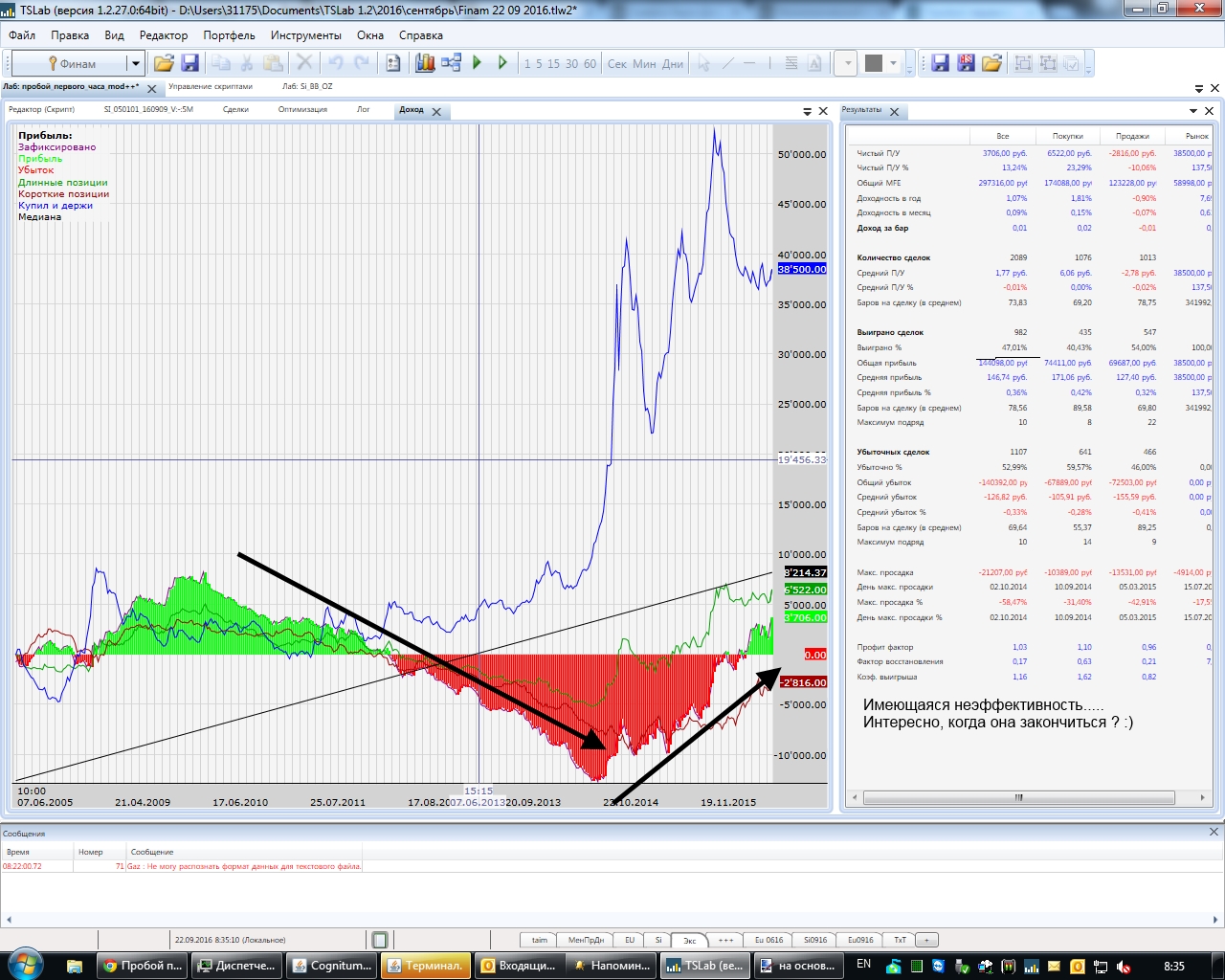Click the bar chart icon in toolbar
The width and height of the screenshot is (1225, 980).
(425, 63)
